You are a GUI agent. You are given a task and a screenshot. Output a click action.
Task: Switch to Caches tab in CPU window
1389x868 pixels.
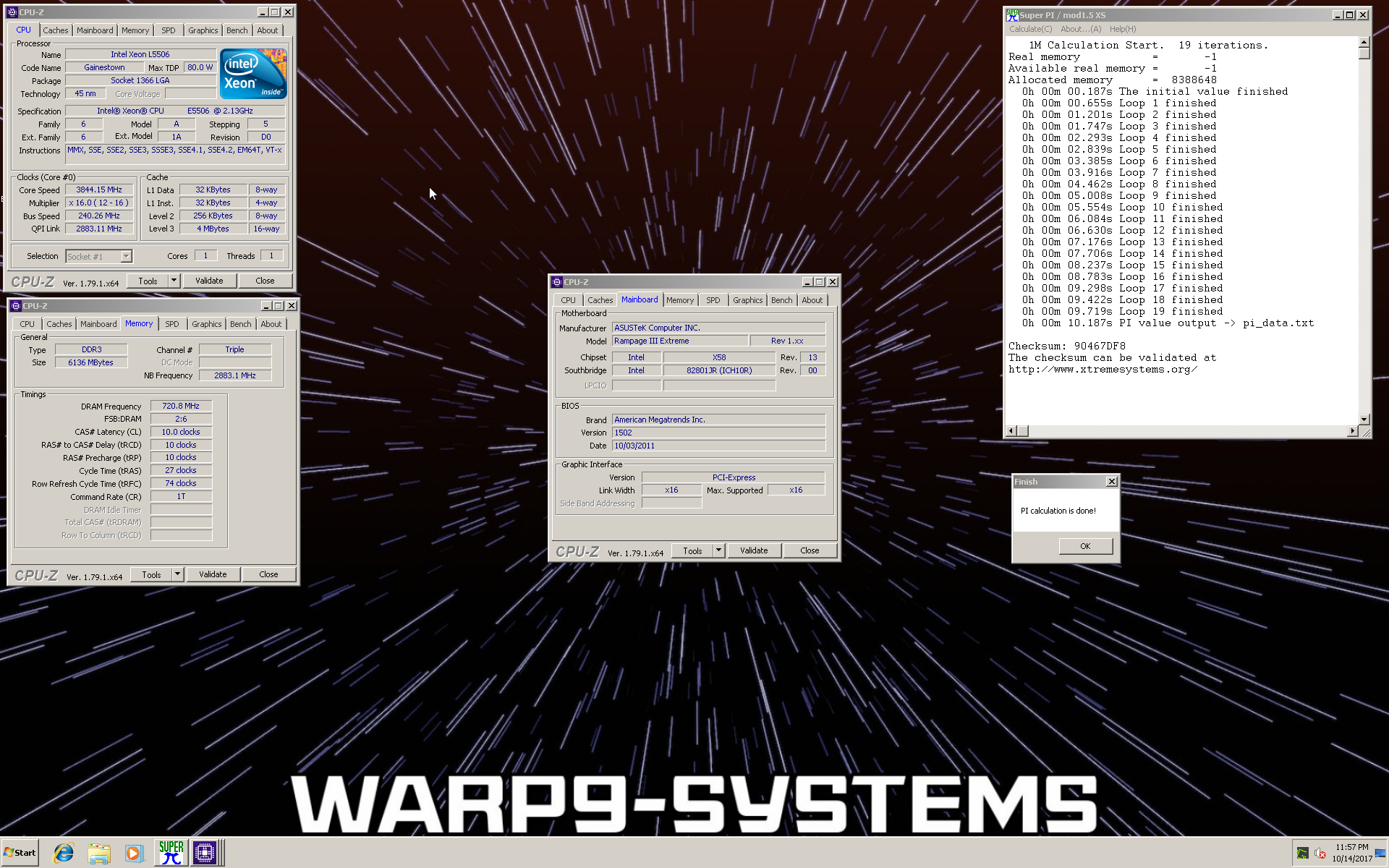pyautogui.click(x=55, y=30)
